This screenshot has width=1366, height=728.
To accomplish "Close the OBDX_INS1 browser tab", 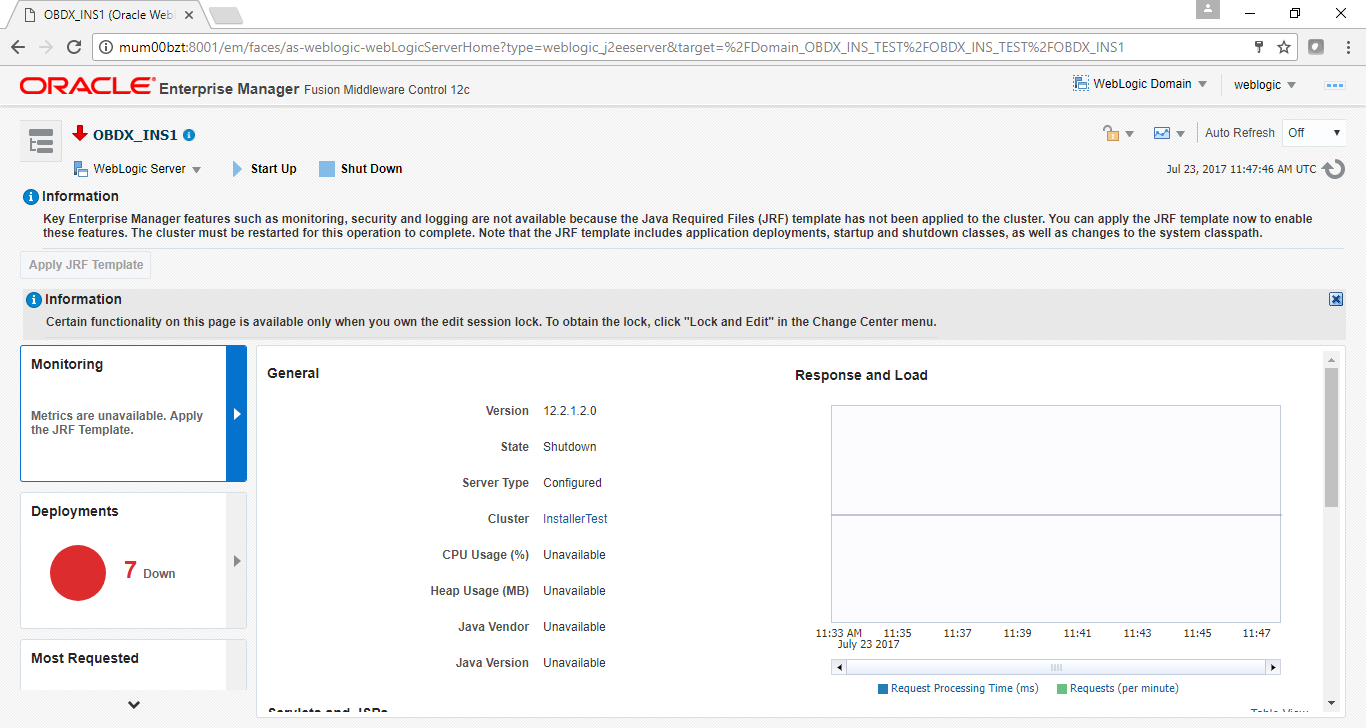I will point(189,15).
